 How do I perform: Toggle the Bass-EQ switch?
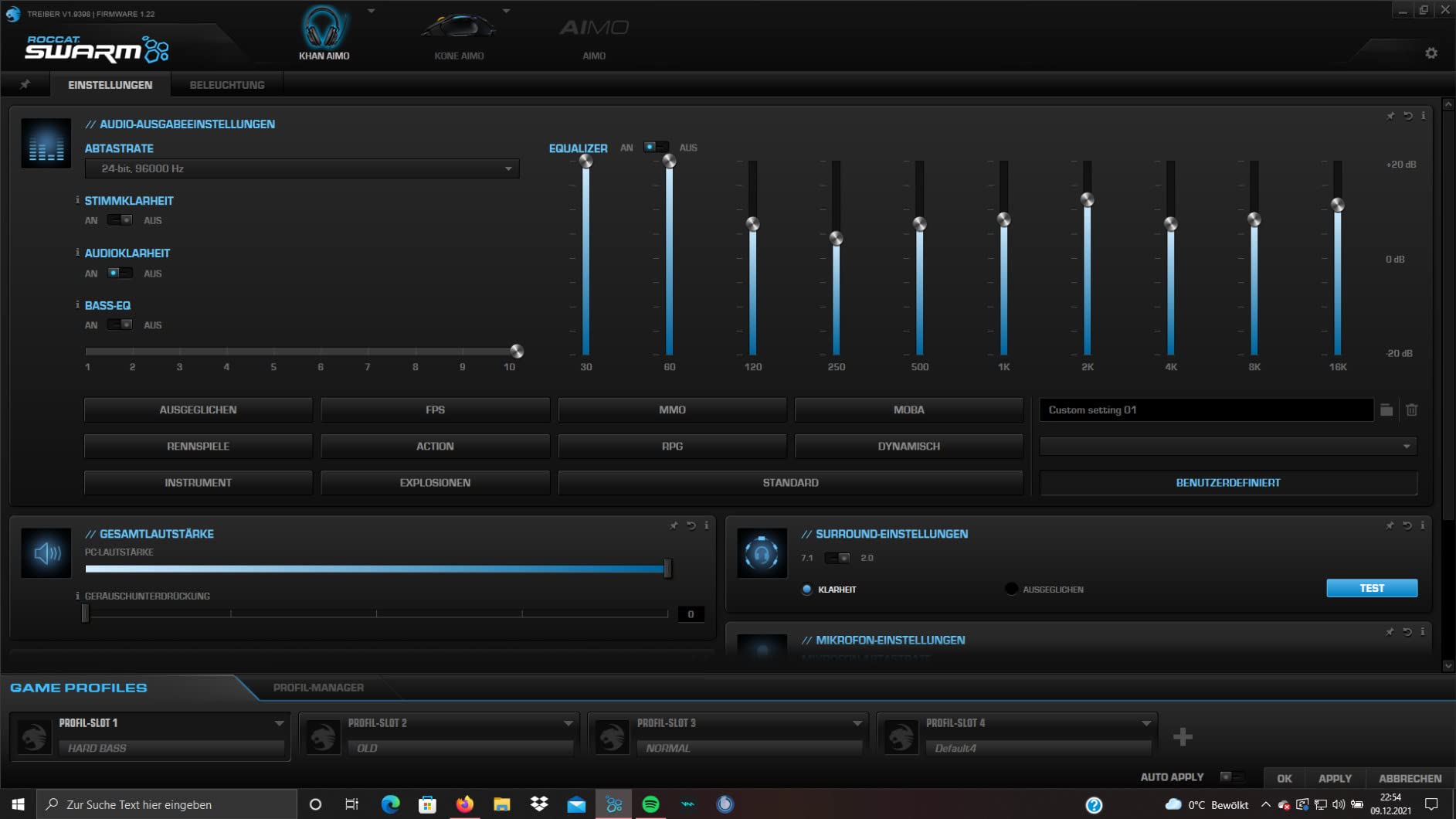(x=120, y=325)
